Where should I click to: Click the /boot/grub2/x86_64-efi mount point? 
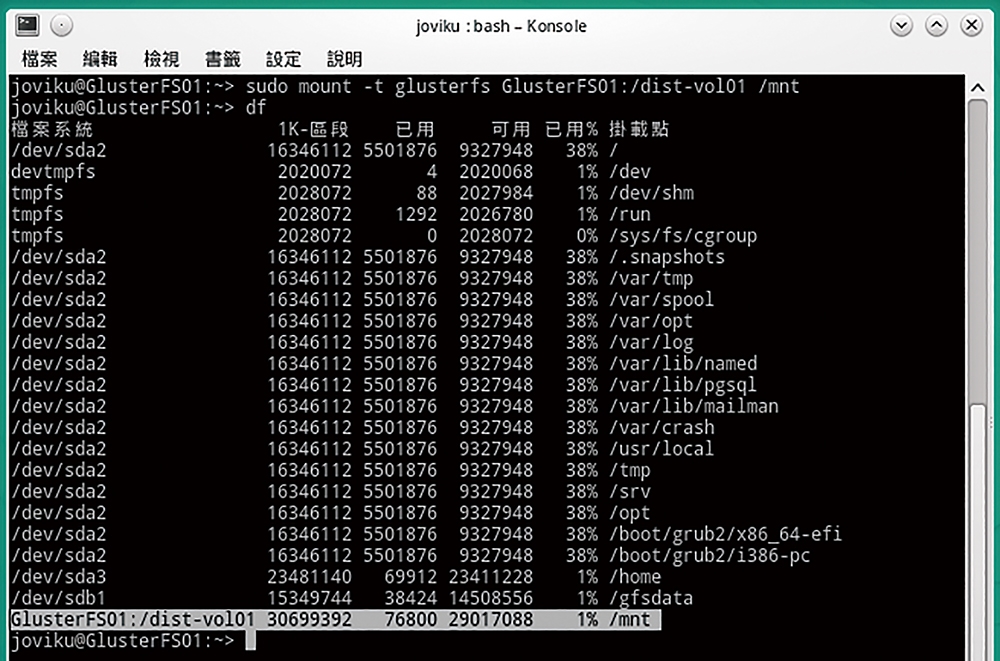tap(725, 534)
